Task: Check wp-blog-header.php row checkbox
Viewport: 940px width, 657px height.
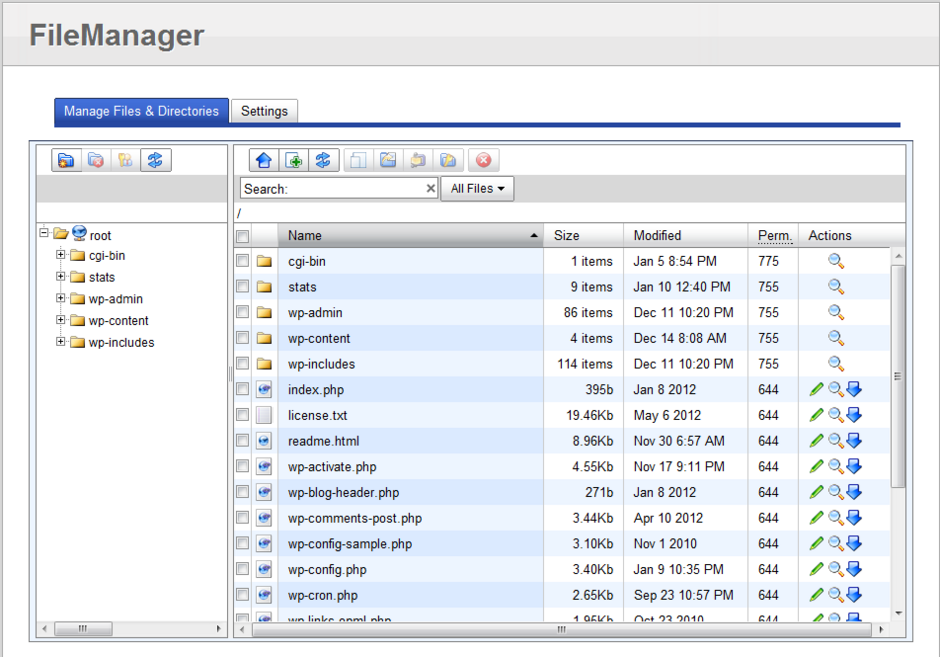Action: pyautogui.click(x=242, y=492)
